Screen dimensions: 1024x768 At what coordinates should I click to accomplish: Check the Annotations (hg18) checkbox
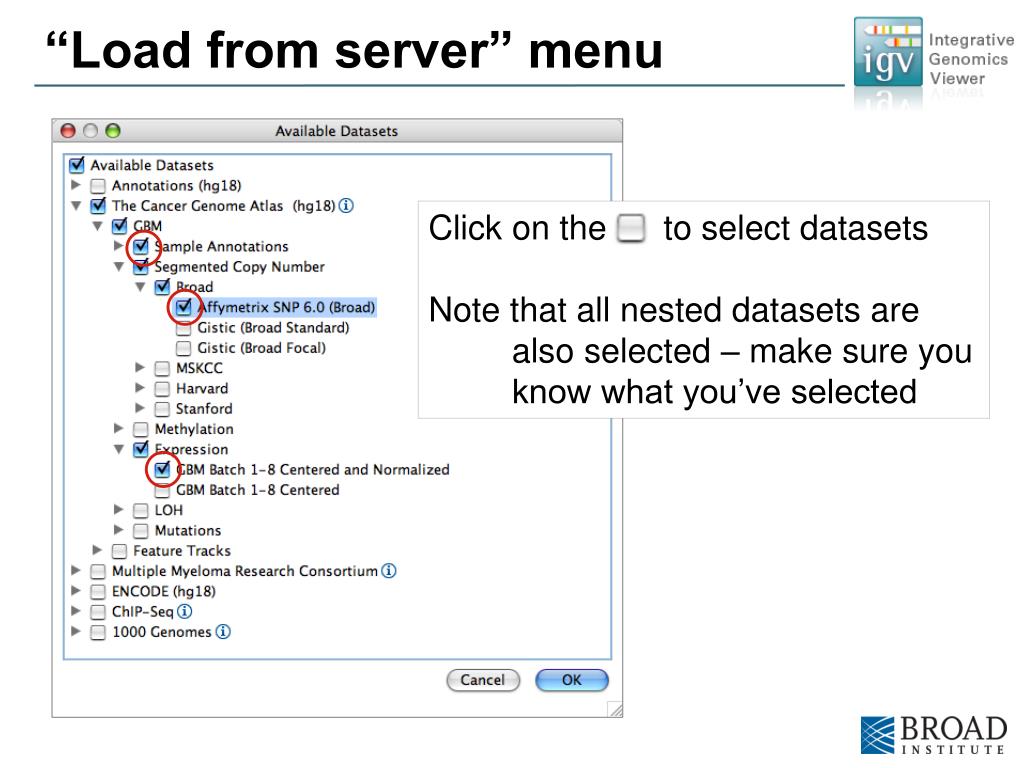(x=98, y=186)
